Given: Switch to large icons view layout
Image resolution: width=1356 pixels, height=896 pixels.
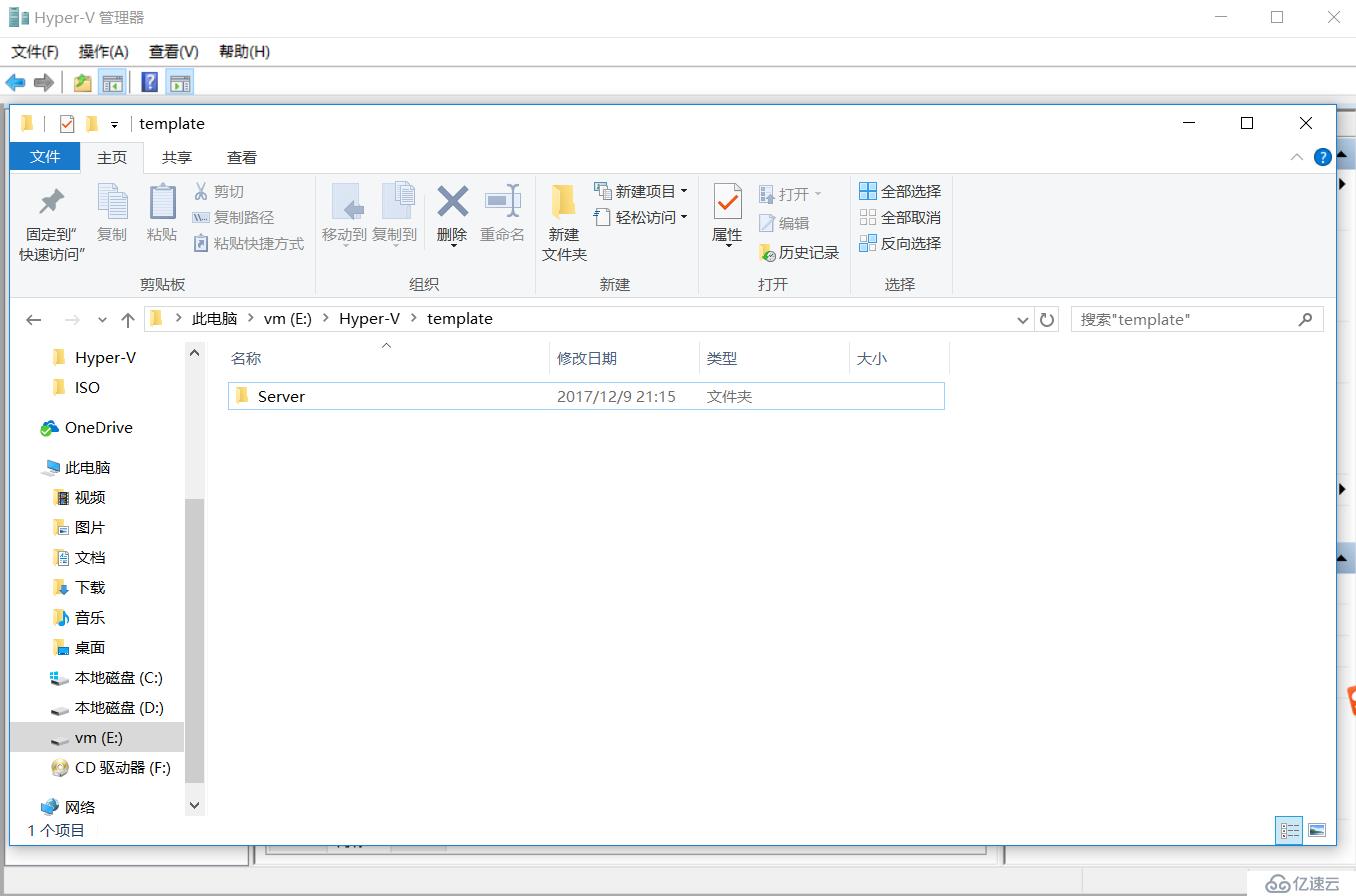Looking at the screenshot, I should [x=1317, y=830].
